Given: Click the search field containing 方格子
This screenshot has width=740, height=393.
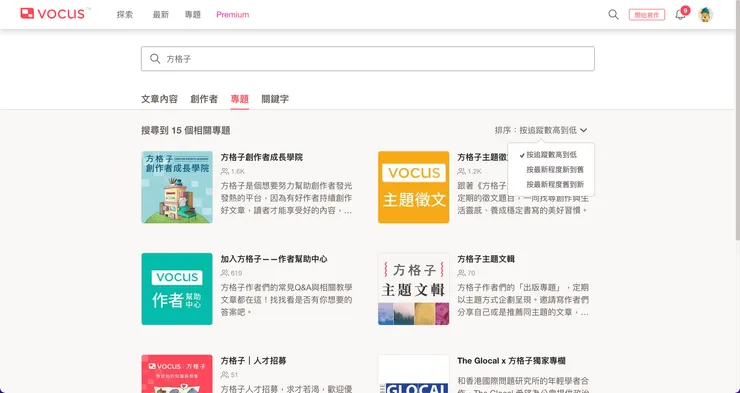Looking at the screenshot, I should (x=368, y=59).
